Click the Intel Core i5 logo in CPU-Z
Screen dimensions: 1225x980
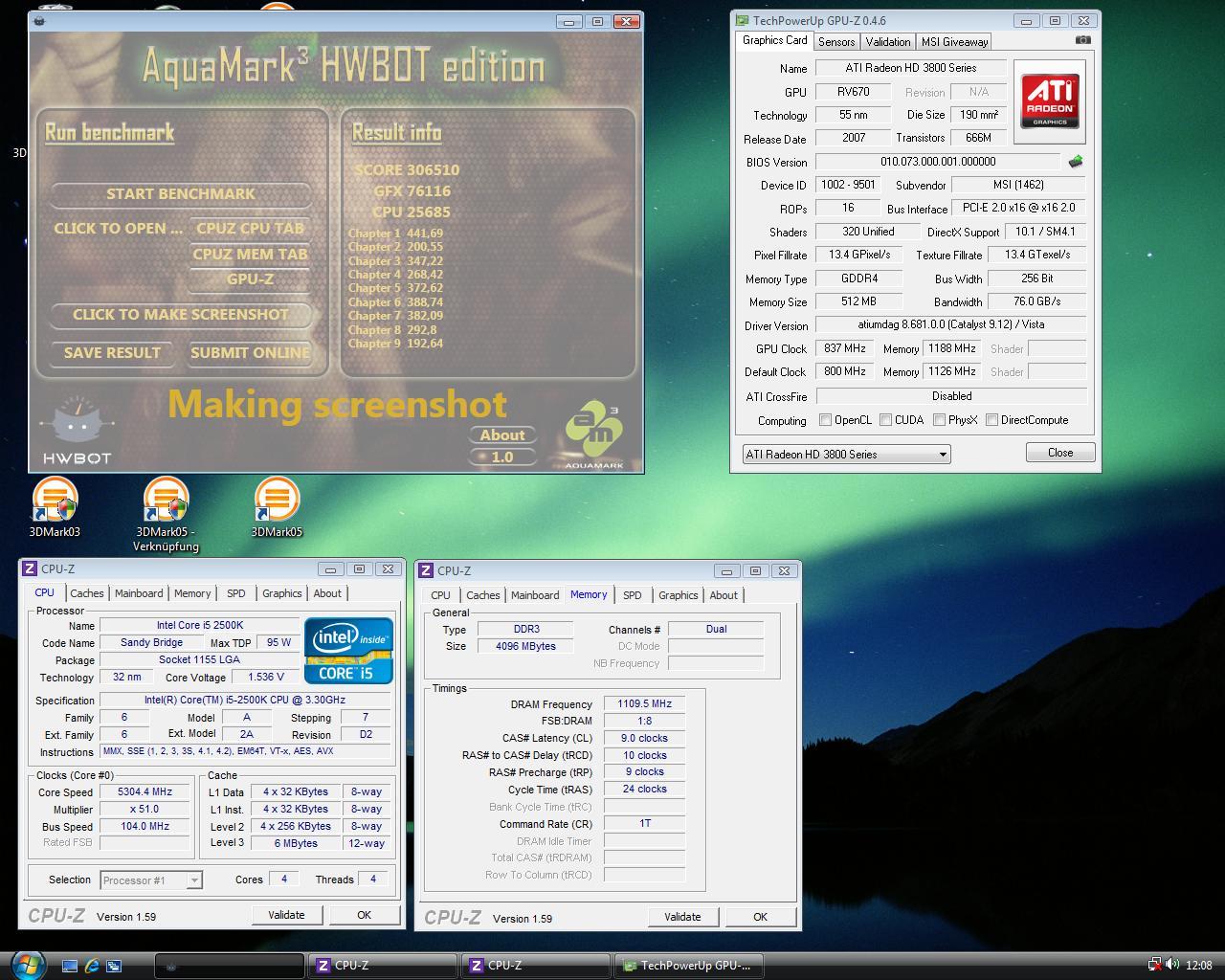pyautogui.click(x=348, y=651)
